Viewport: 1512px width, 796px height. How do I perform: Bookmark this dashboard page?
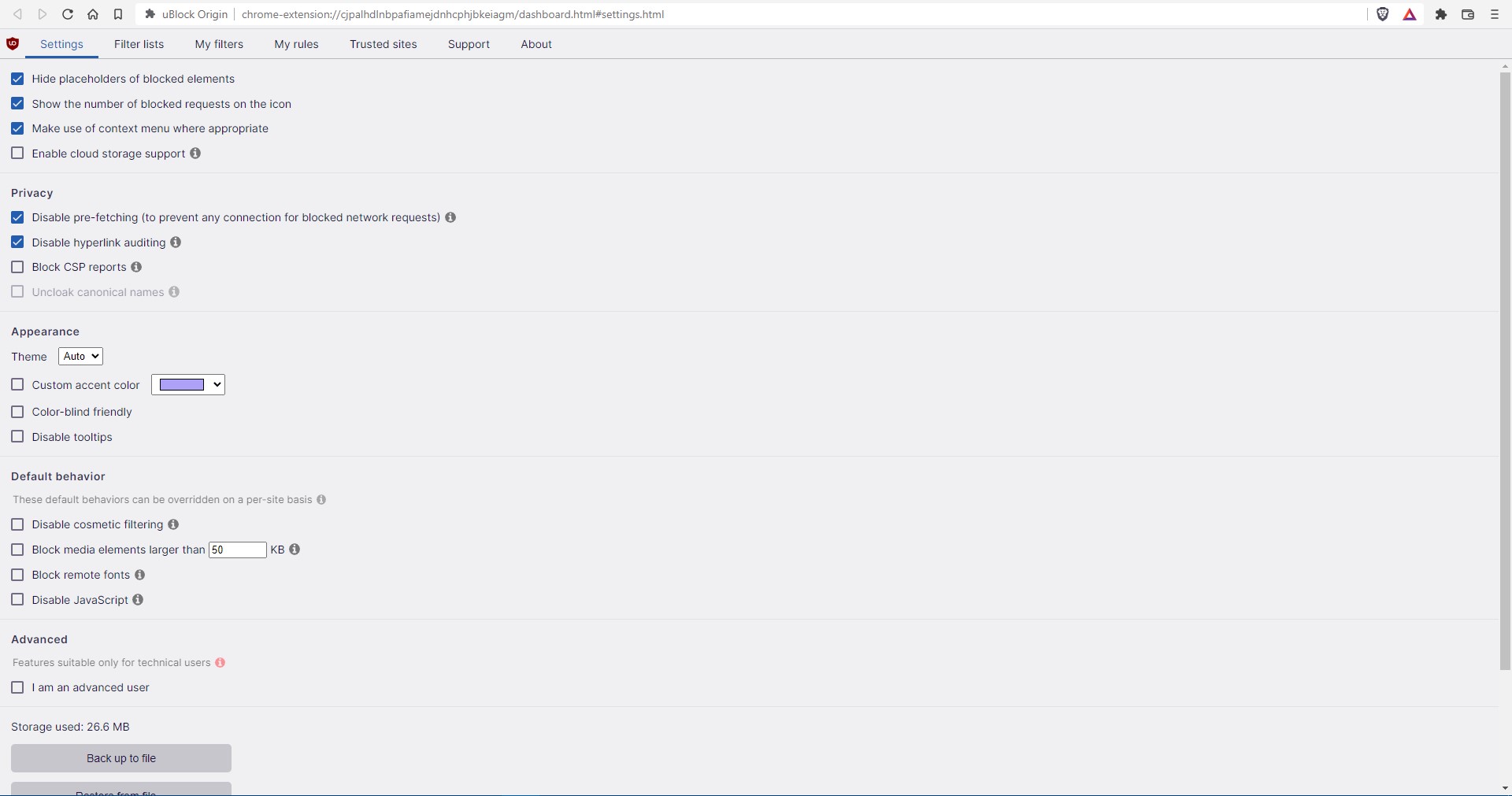point(119,14)
